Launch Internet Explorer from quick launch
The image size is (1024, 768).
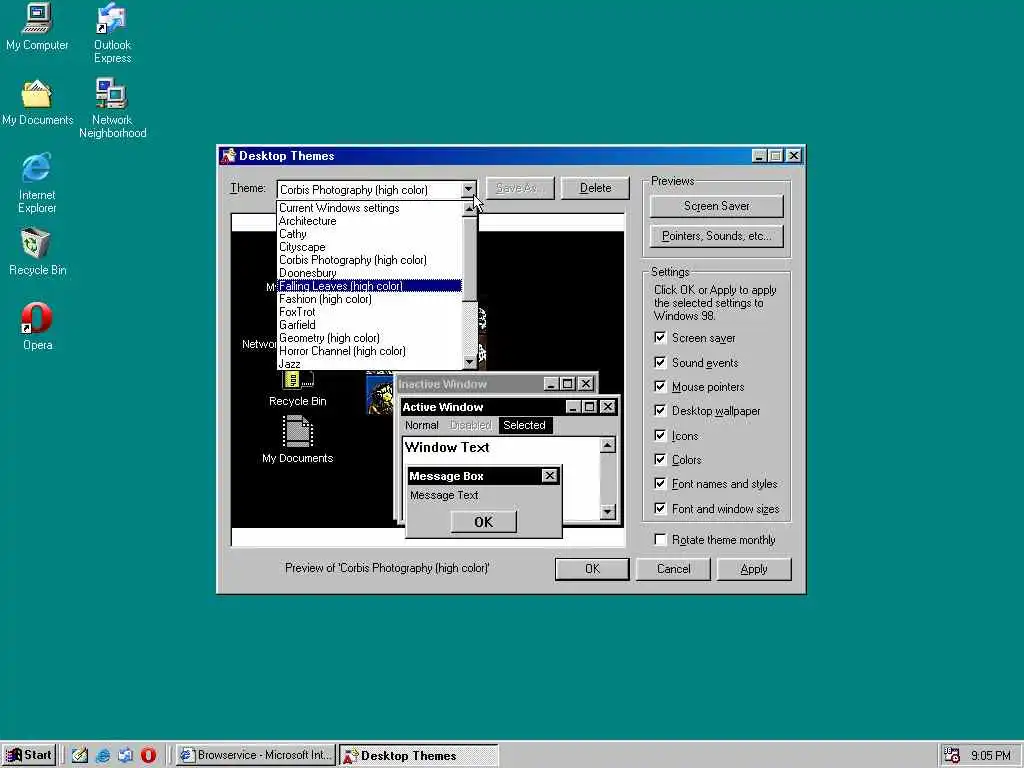[103, 756]
